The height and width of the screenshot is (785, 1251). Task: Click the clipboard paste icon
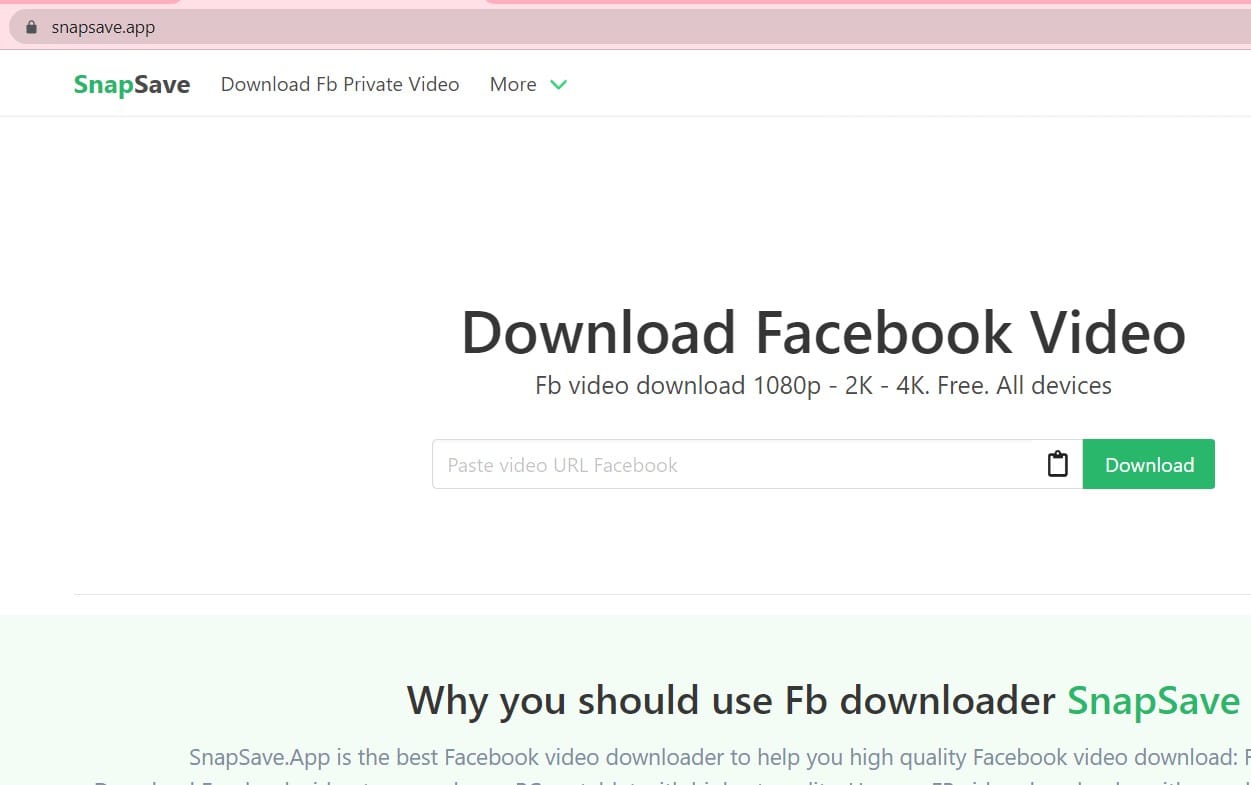point(1057,464)
